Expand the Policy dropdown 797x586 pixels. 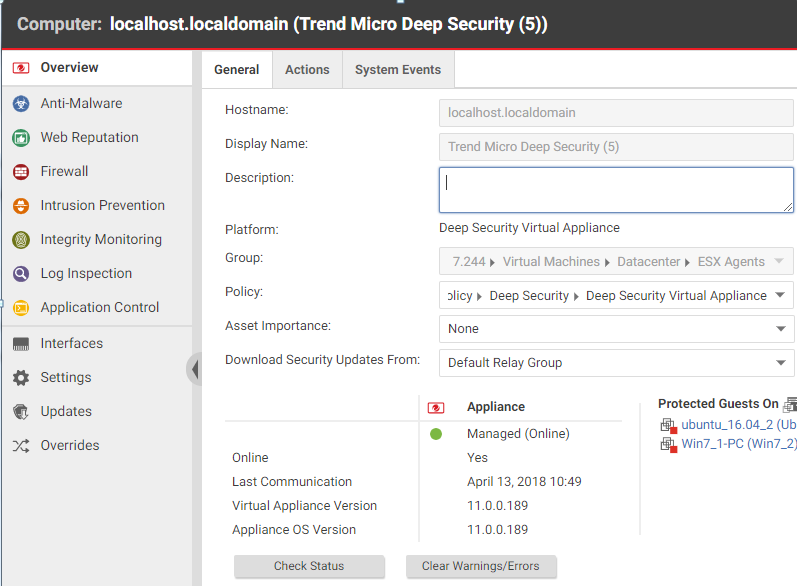(x=780, y=296)
